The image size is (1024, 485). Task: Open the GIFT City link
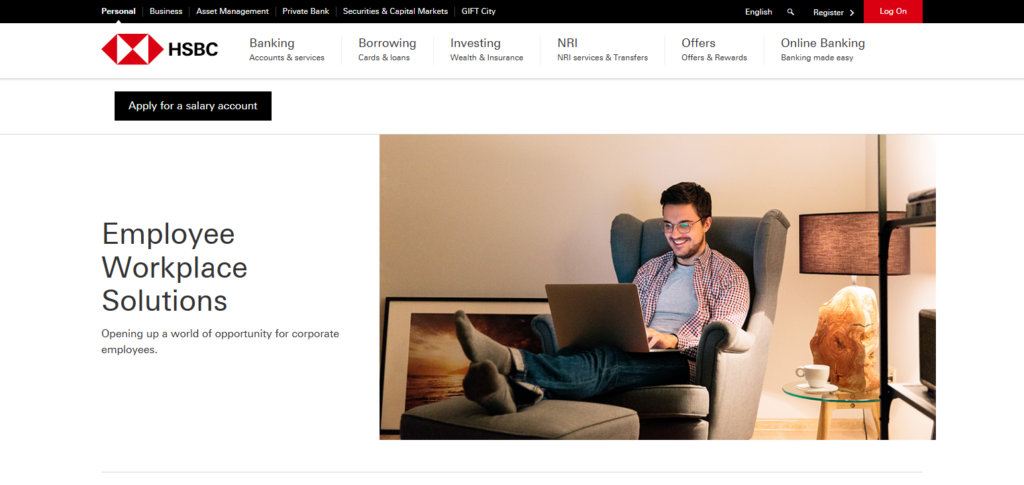(x=478, y=11)
